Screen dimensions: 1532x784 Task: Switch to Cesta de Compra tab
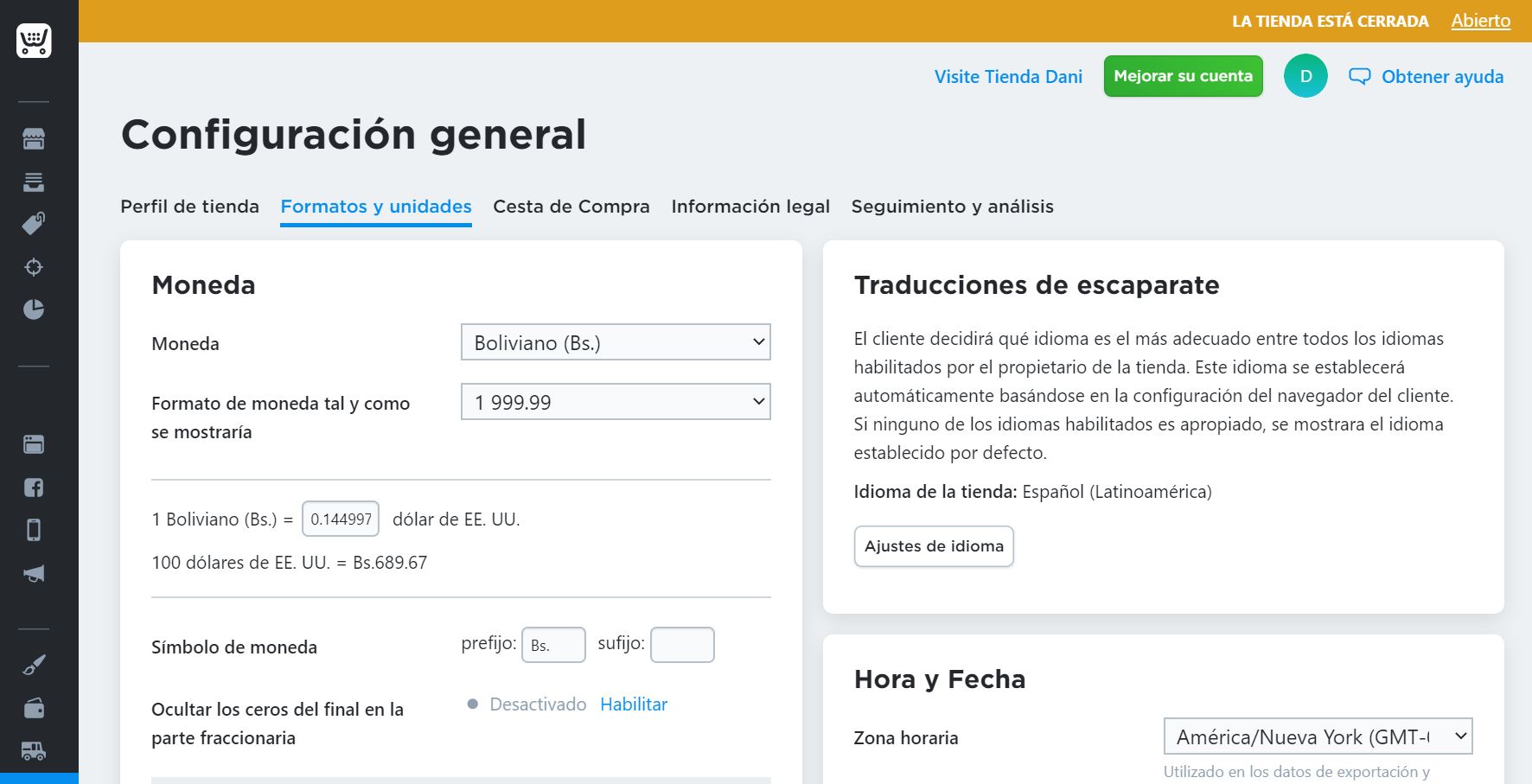coord(571,207)
